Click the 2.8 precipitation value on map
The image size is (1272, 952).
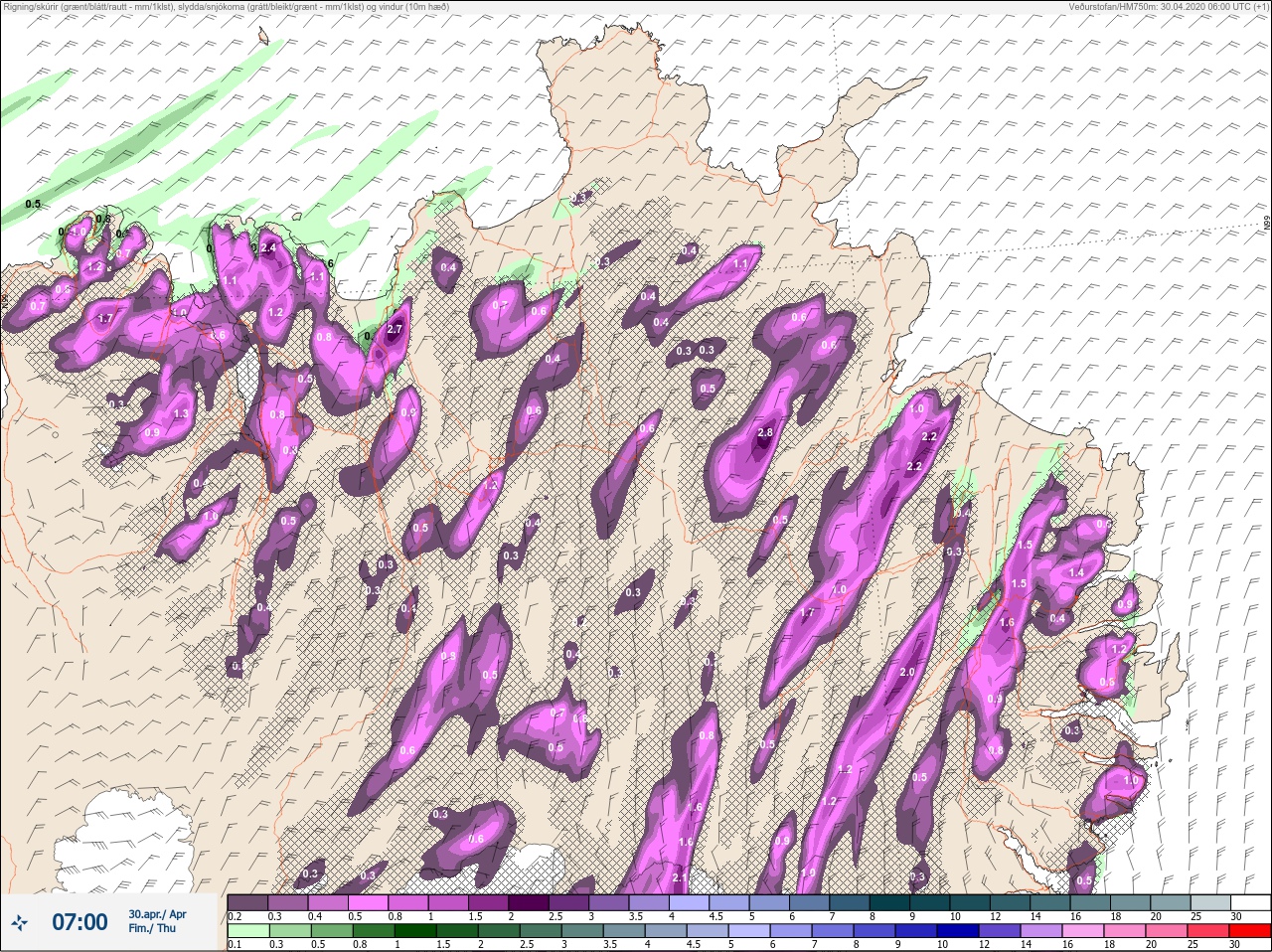tap(764, 433)
